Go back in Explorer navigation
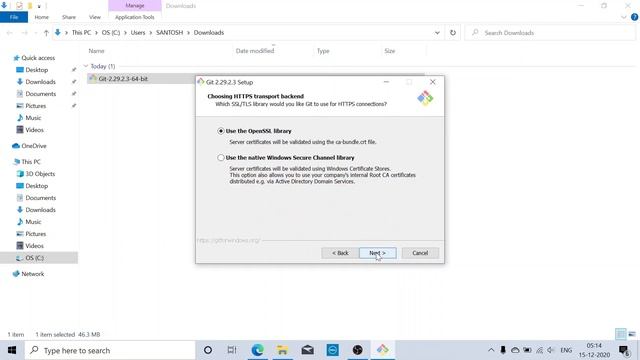The width and height of the screenshot is (640, 360). pyautogui.click(x=10, y=33)
